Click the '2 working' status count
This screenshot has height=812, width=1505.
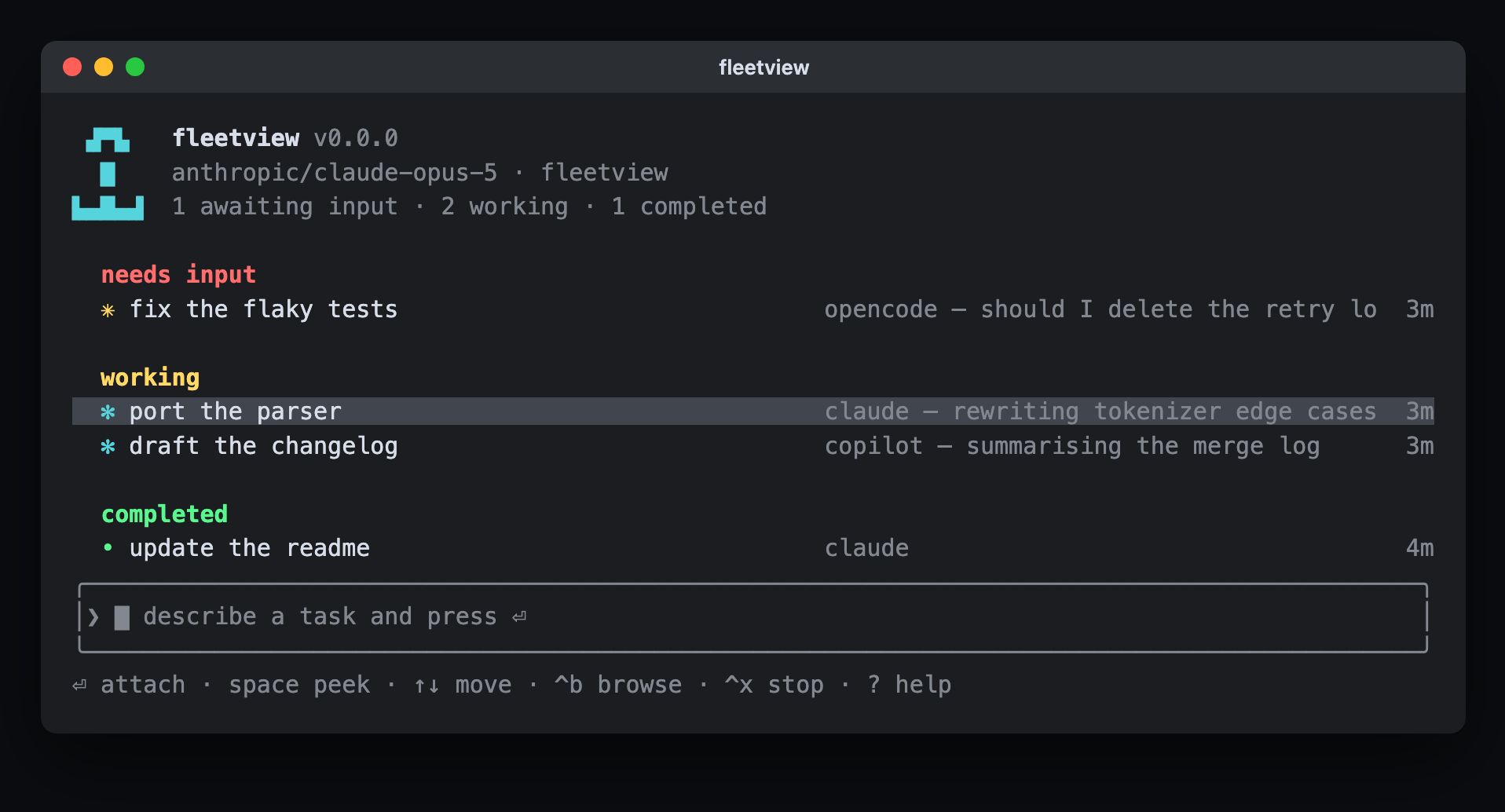504,207
